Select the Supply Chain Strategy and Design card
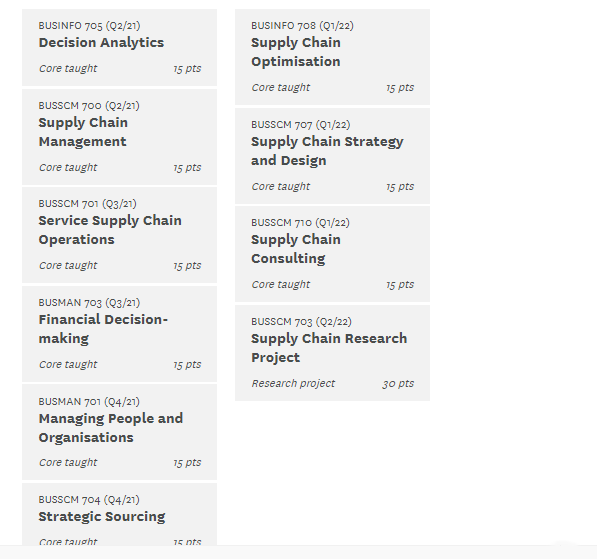 [332, 156]
